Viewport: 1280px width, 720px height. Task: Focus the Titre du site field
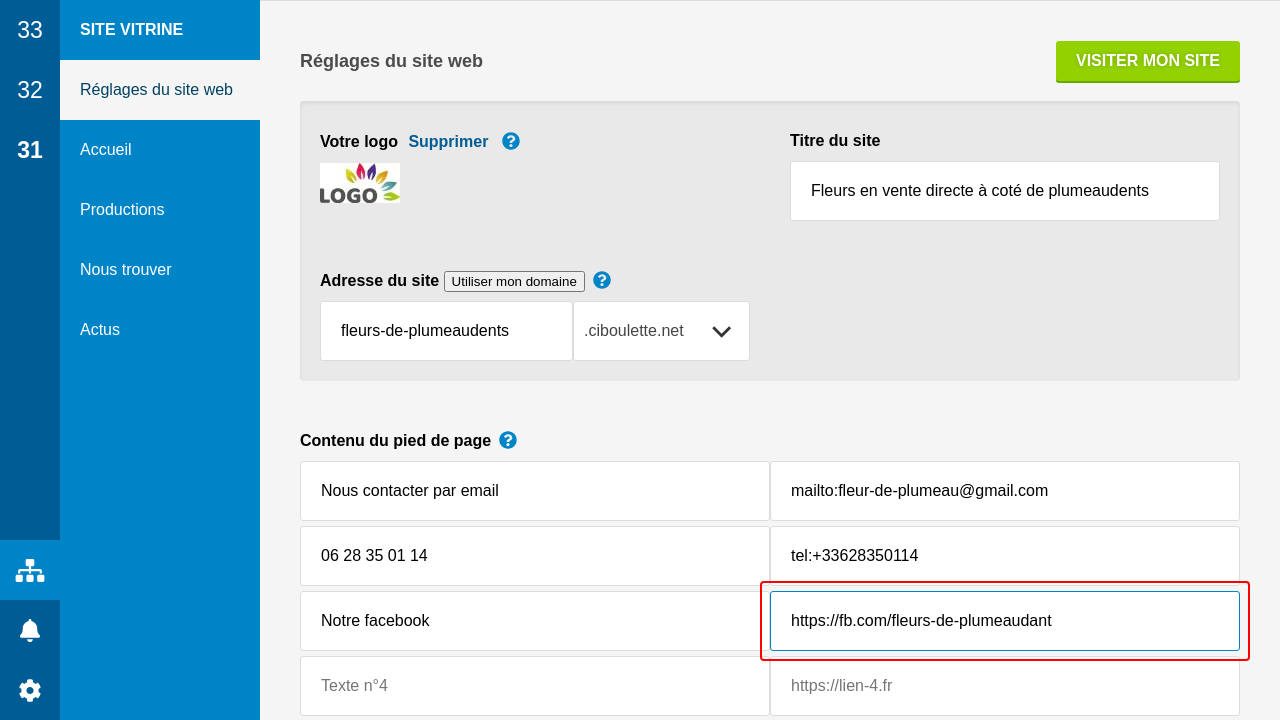1004,191
